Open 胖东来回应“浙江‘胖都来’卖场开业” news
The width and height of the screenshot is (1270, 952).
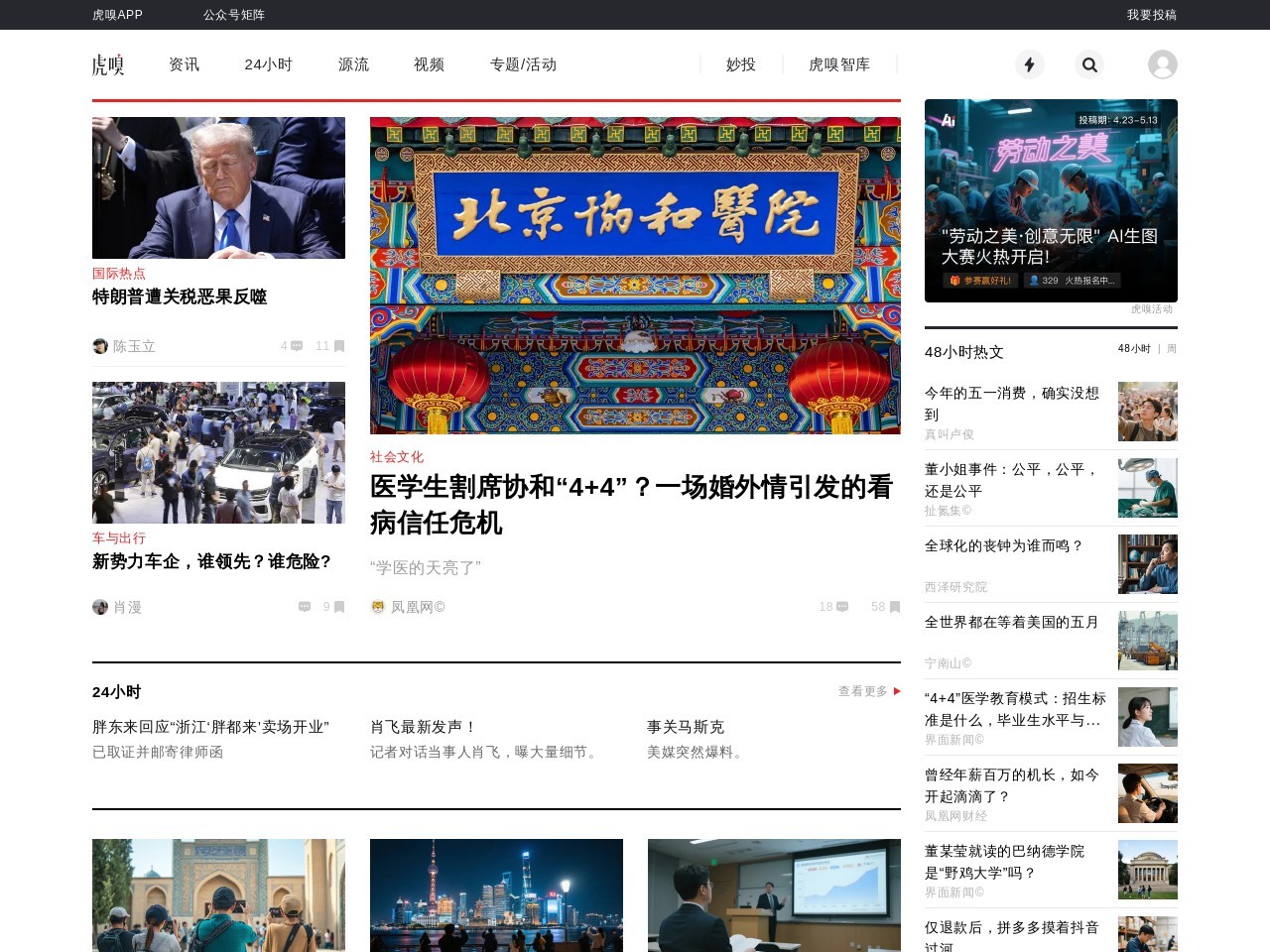[210, 727]
